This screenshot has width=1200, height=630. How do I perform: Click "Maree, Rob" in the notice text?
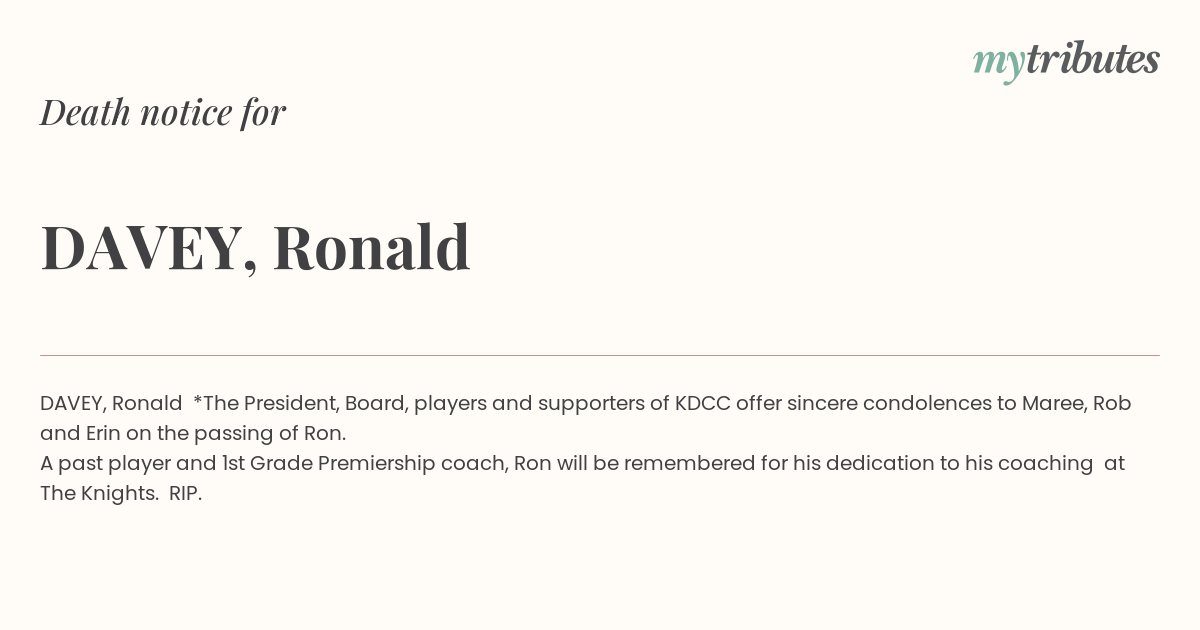(1076, 403)
